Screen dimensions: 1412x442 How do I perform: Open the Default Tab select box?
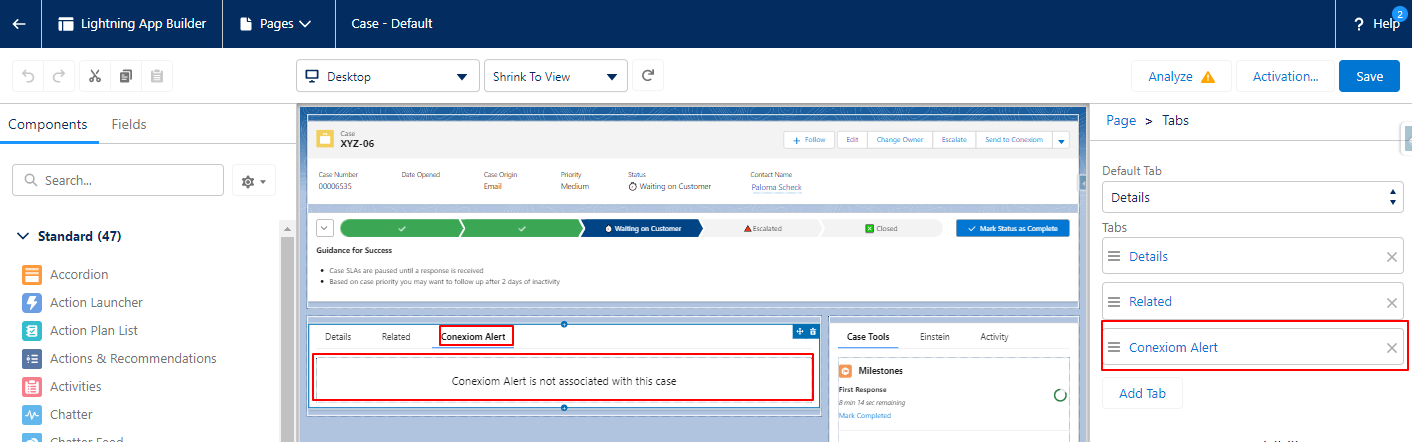[1252, 197]
